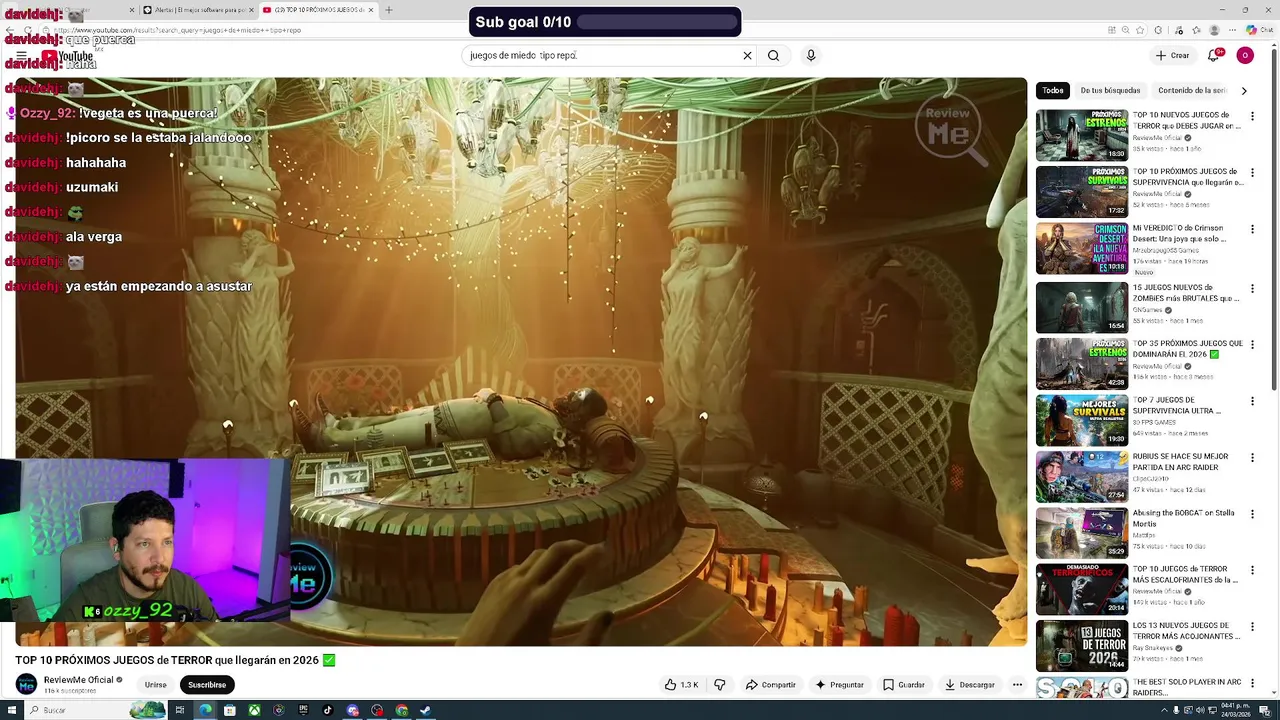
Task: Open Google Chrome on the taskbar
Action: click(x=401, y=711)
